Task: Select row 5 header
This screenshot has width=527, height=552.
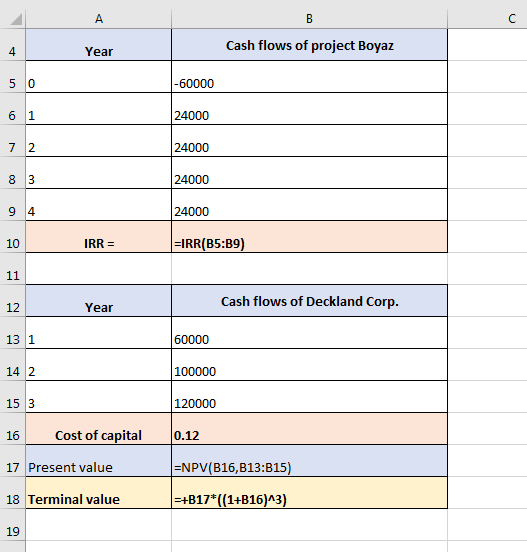Action: [x=13, y=77]
